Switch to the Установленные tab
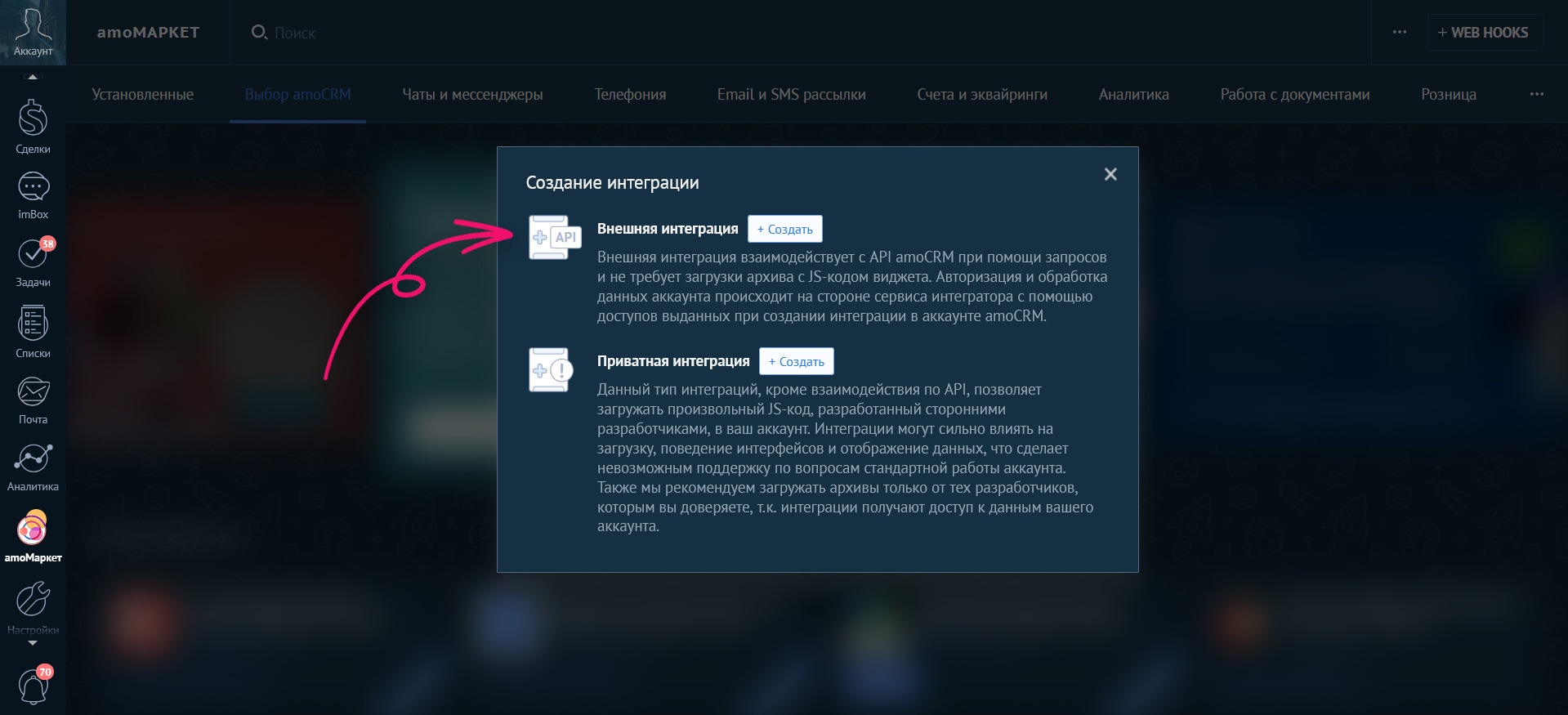This screenshot has width=1568, height=715. point(142,95)
